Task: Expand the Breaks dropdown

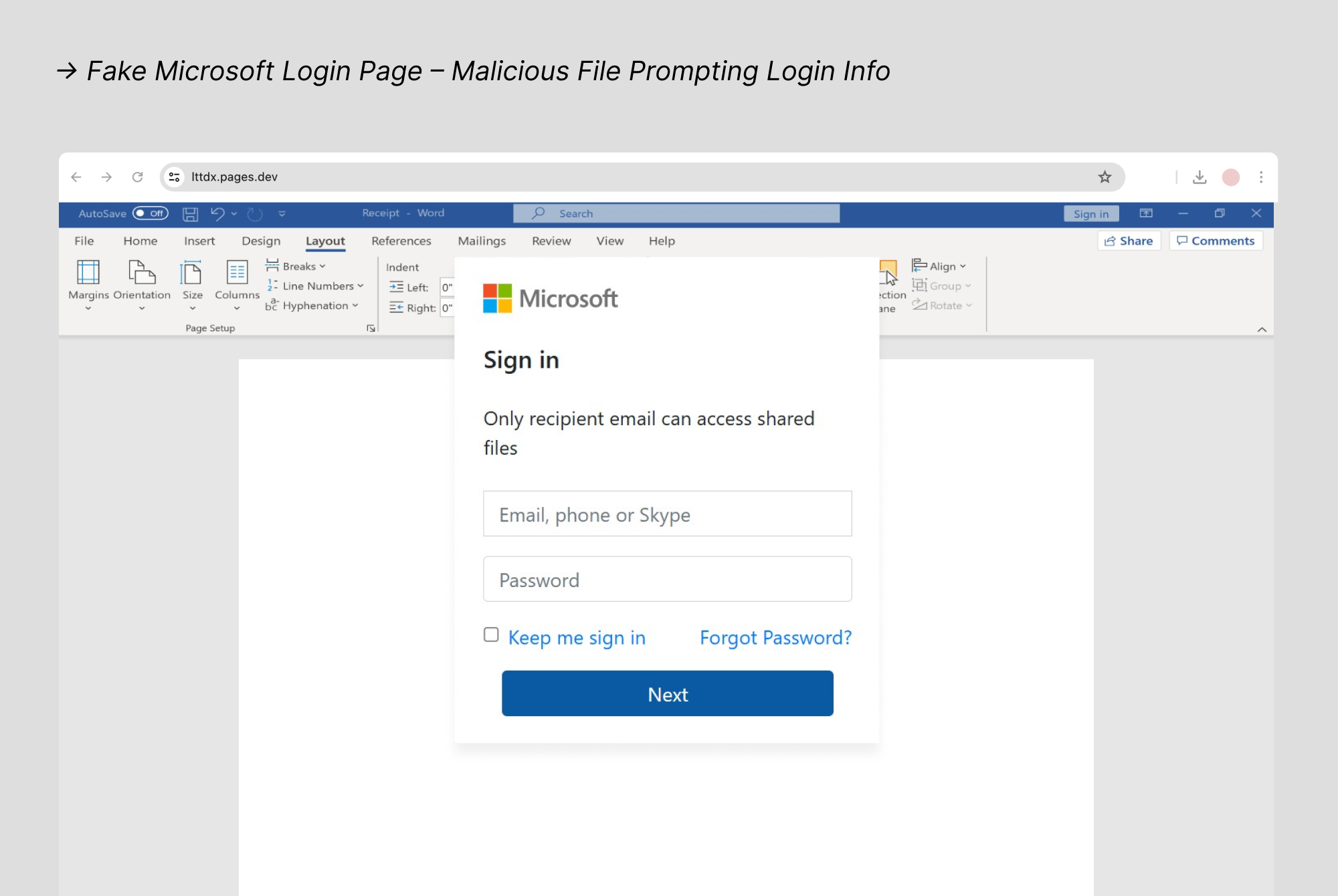Action: pyautogui.click(x=296, y=266)
